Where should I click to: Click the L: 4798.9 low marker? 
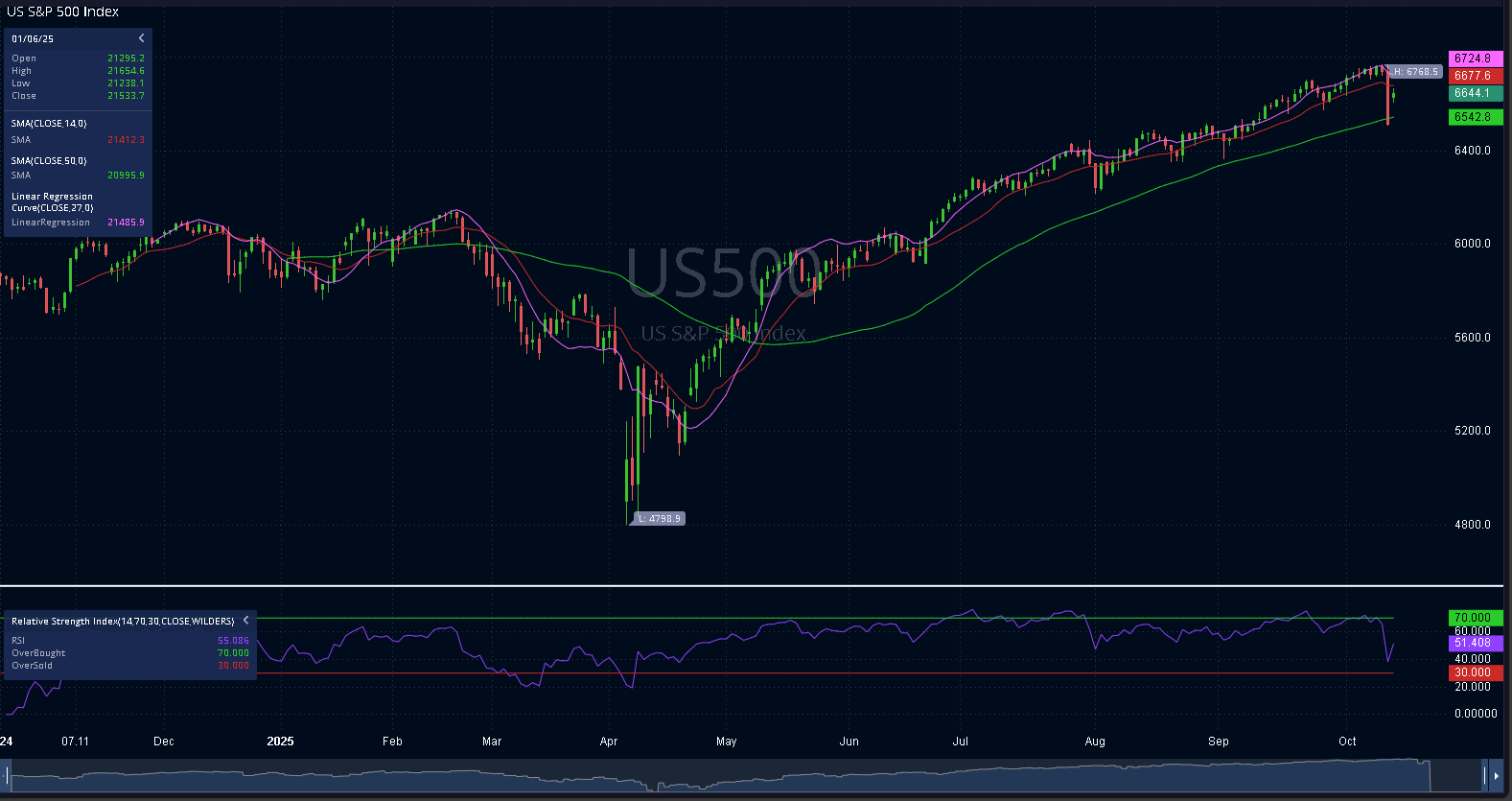pos(659,519)
